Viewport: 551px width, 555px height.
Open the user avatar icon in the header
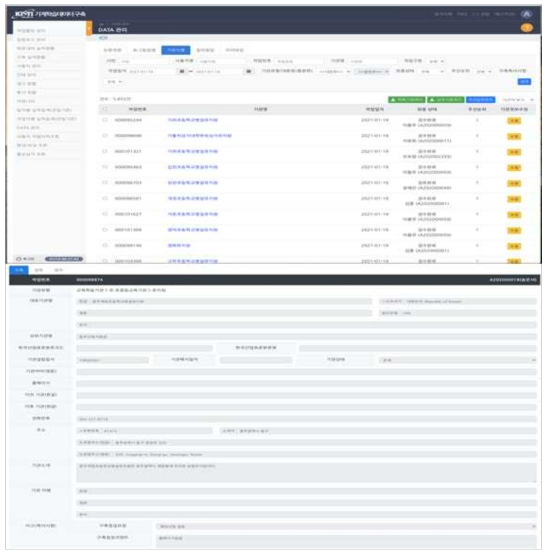point(526,14)
